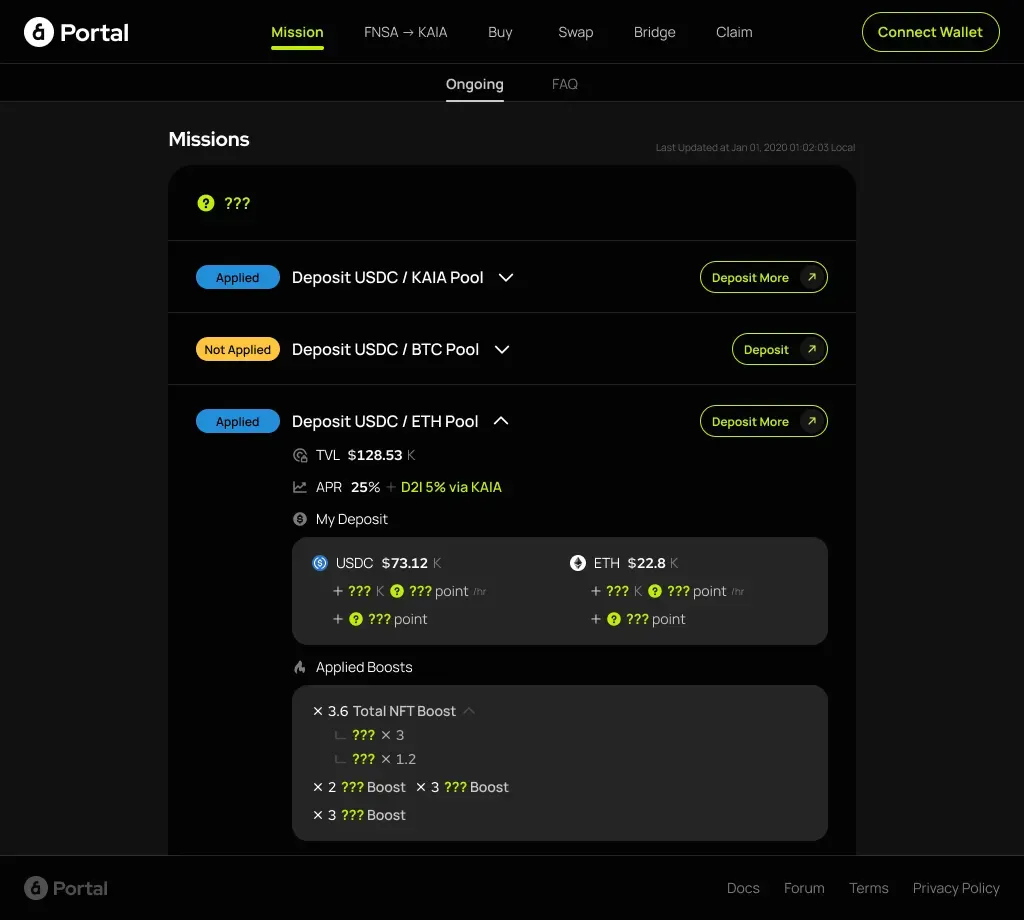Expand the Deposit USDC / KAIA Pool row

[506, 277]
